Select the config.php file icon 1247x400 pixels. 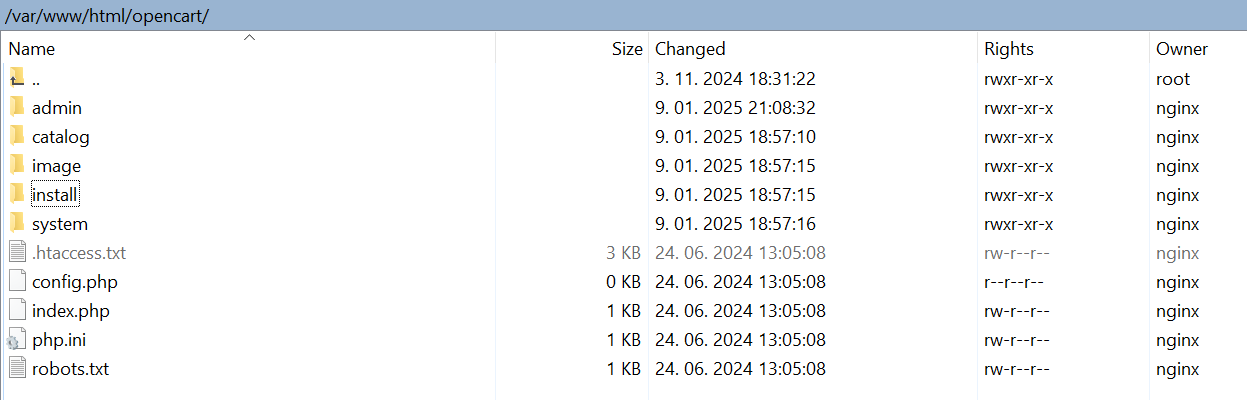16,282
